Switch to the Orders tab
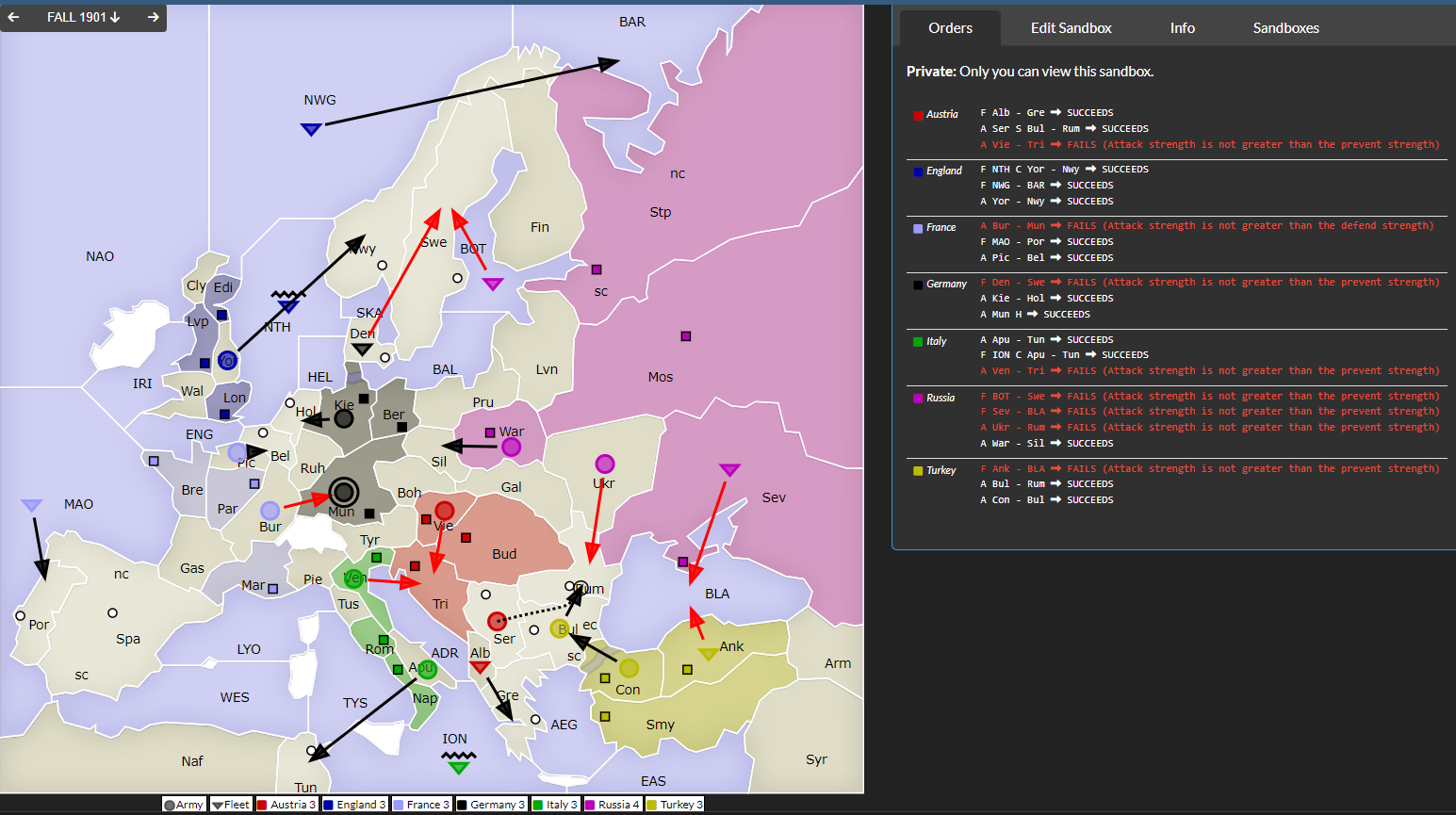 950,28
